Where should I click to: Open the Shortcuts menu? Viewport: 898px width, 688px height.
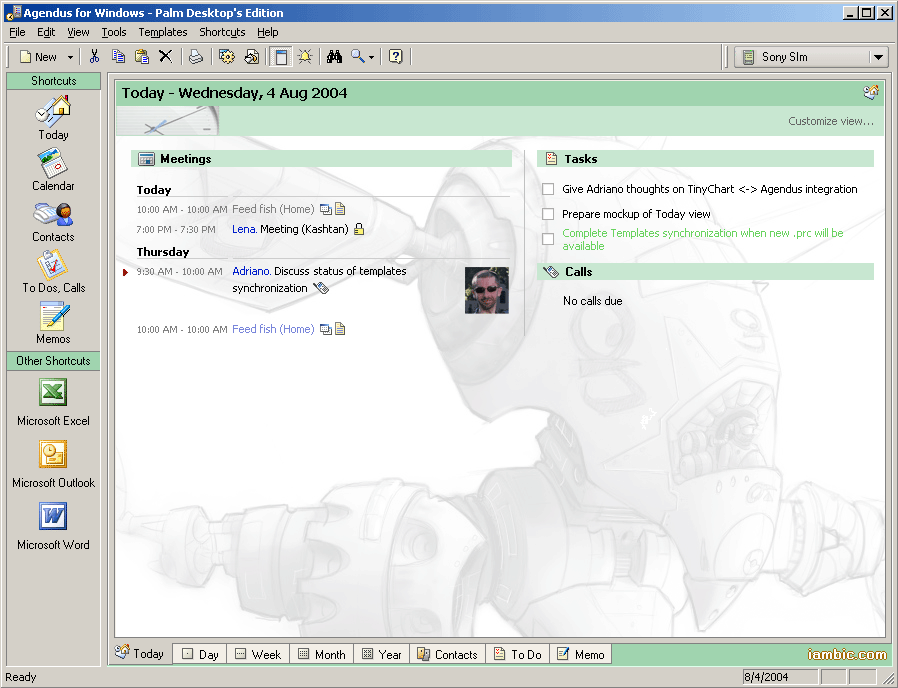(222, 32)
